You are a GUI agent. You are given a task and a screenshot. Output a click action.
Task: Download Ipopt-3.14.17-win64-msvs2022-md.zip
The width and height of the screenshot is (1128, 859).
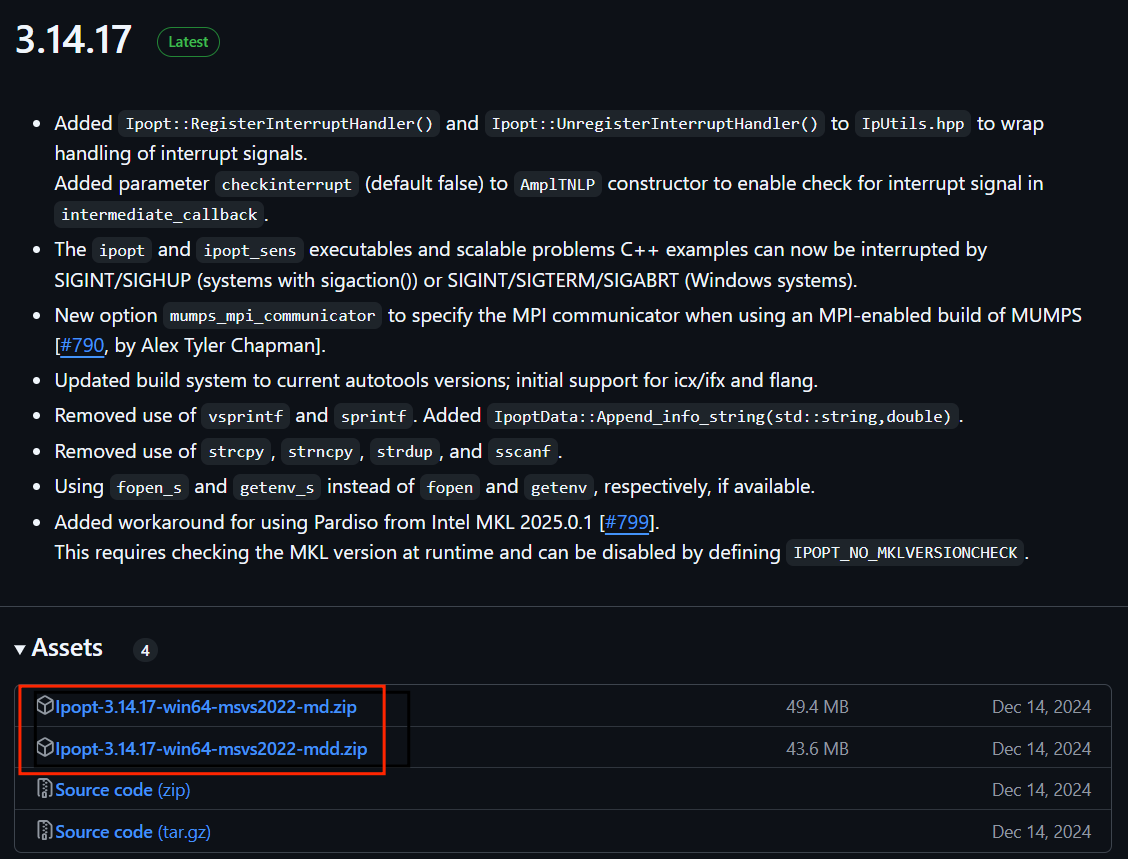click(x=206, y=707)
